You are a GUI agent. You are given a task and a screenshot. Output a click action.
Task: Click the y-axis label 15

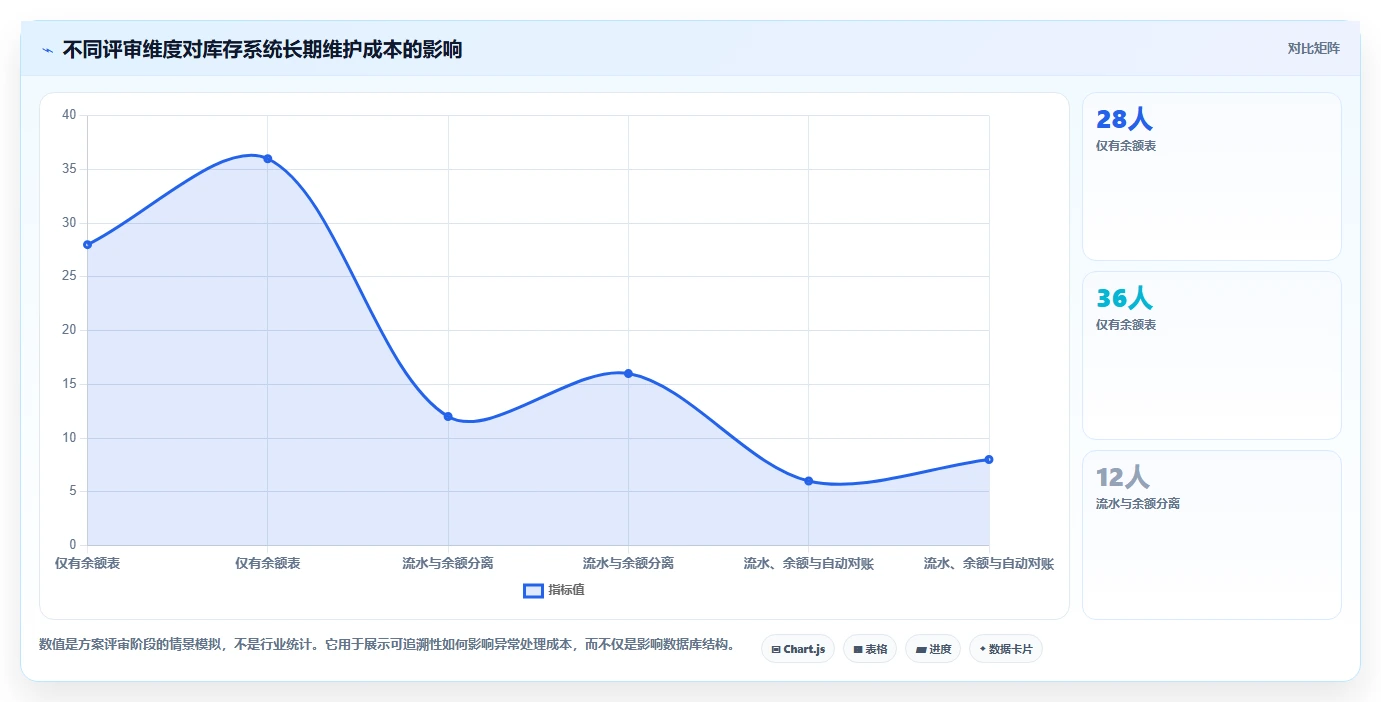[x=69, y=384]
